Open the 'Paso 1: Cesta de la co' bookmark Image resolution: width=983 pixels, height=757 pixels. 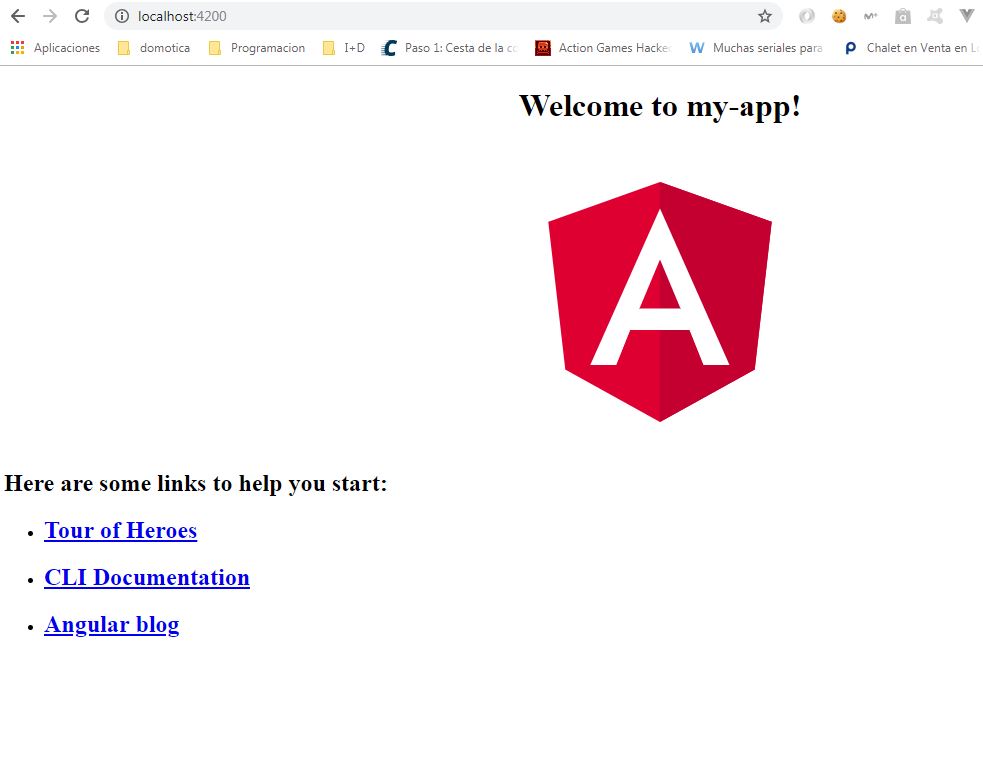(x=449, y=48)
